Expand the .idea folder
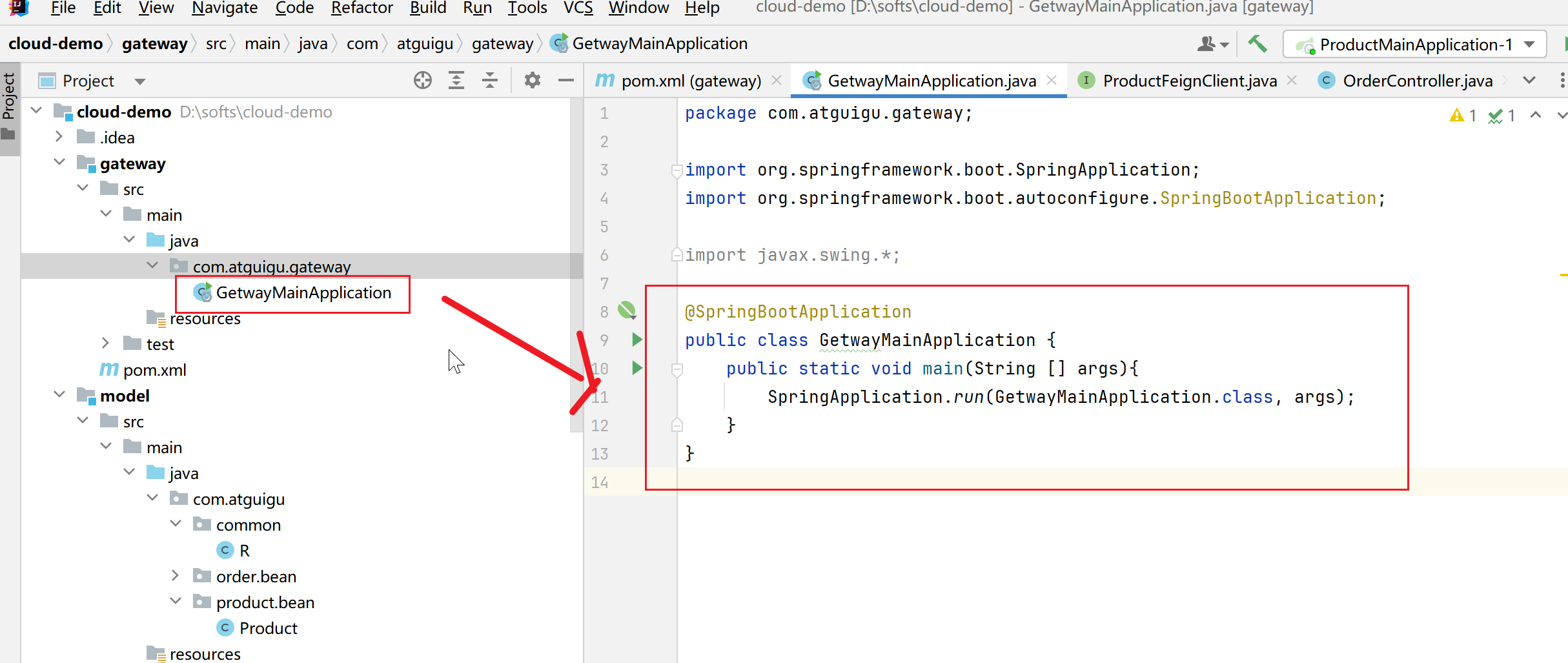 59,137
